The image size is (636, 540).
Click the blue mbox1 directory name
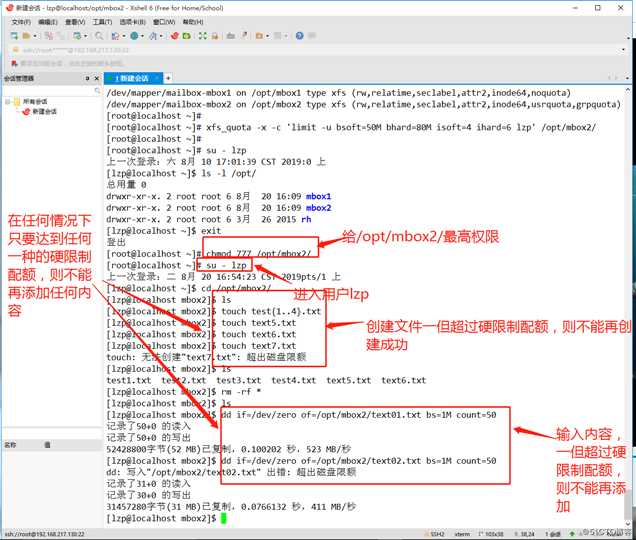pos(318,196)
